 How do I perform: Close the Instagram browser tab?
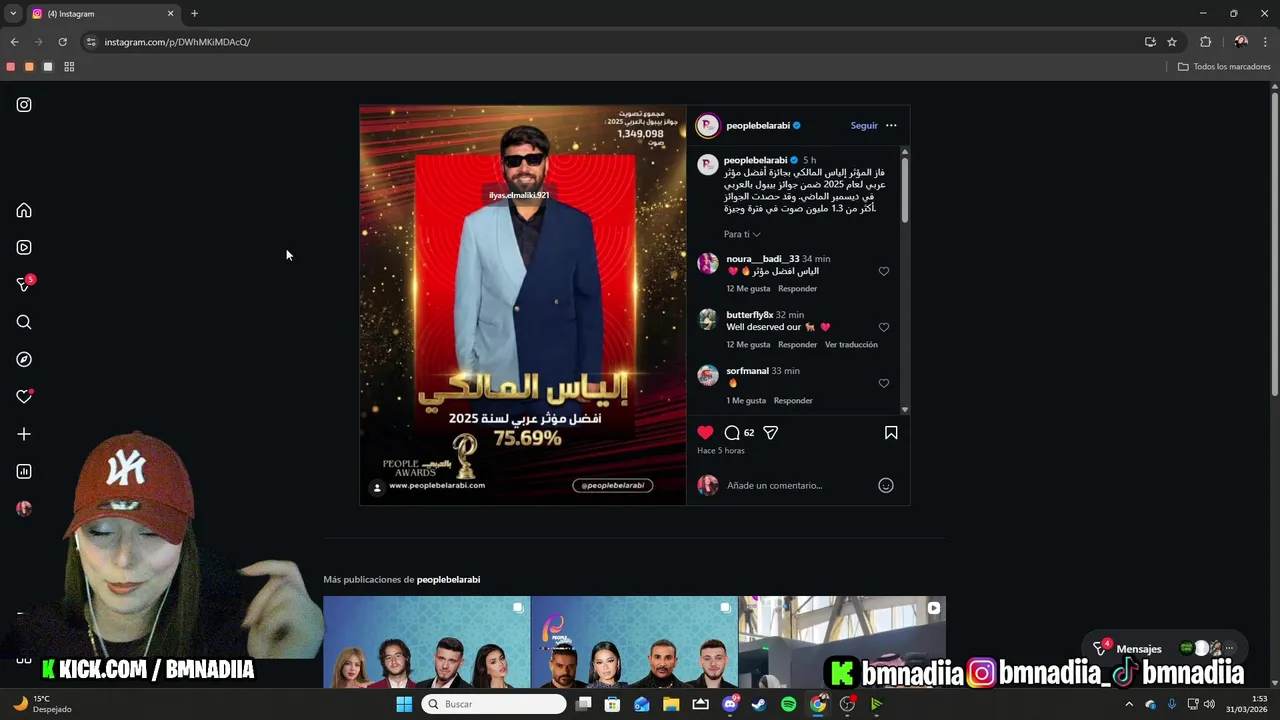click(x=170, y=14)
